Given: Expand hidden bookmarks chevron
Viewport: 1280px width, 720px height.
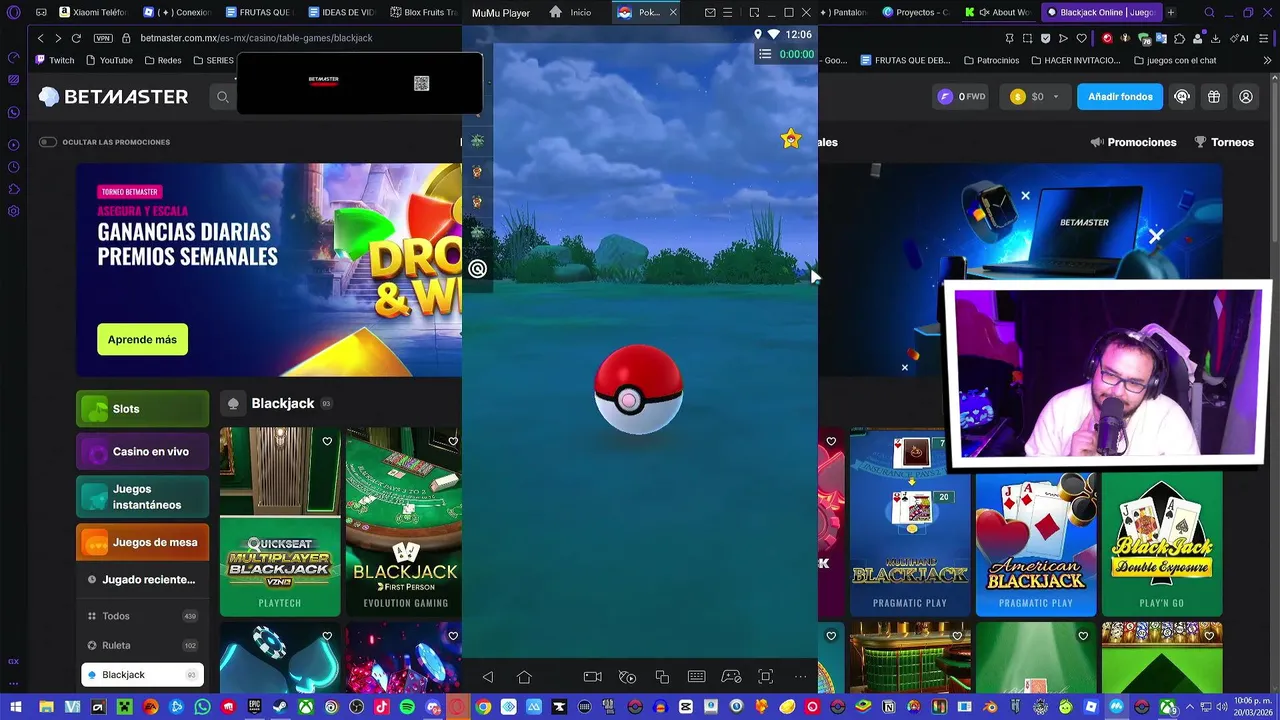Looking at the screenshot, I should coord(1268,60).
